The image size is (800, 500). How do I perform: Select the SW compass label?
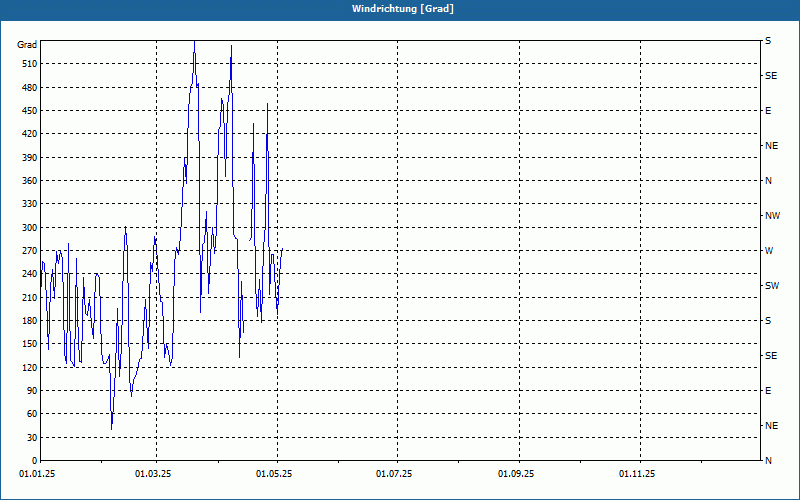tap(772, 286)
